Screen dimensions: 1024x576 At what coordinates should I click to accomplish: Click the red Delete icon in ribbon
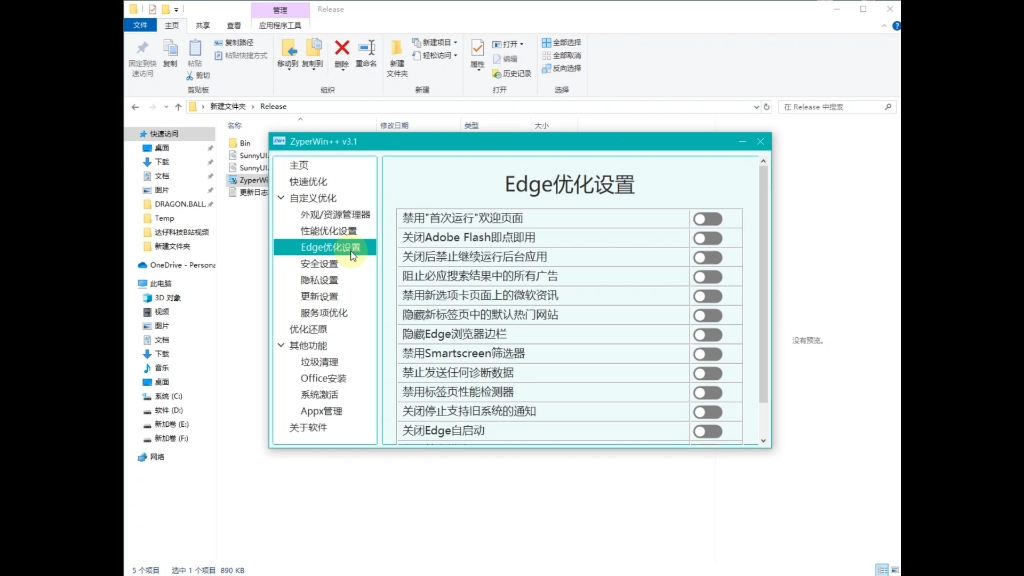(x=342, y=48)
